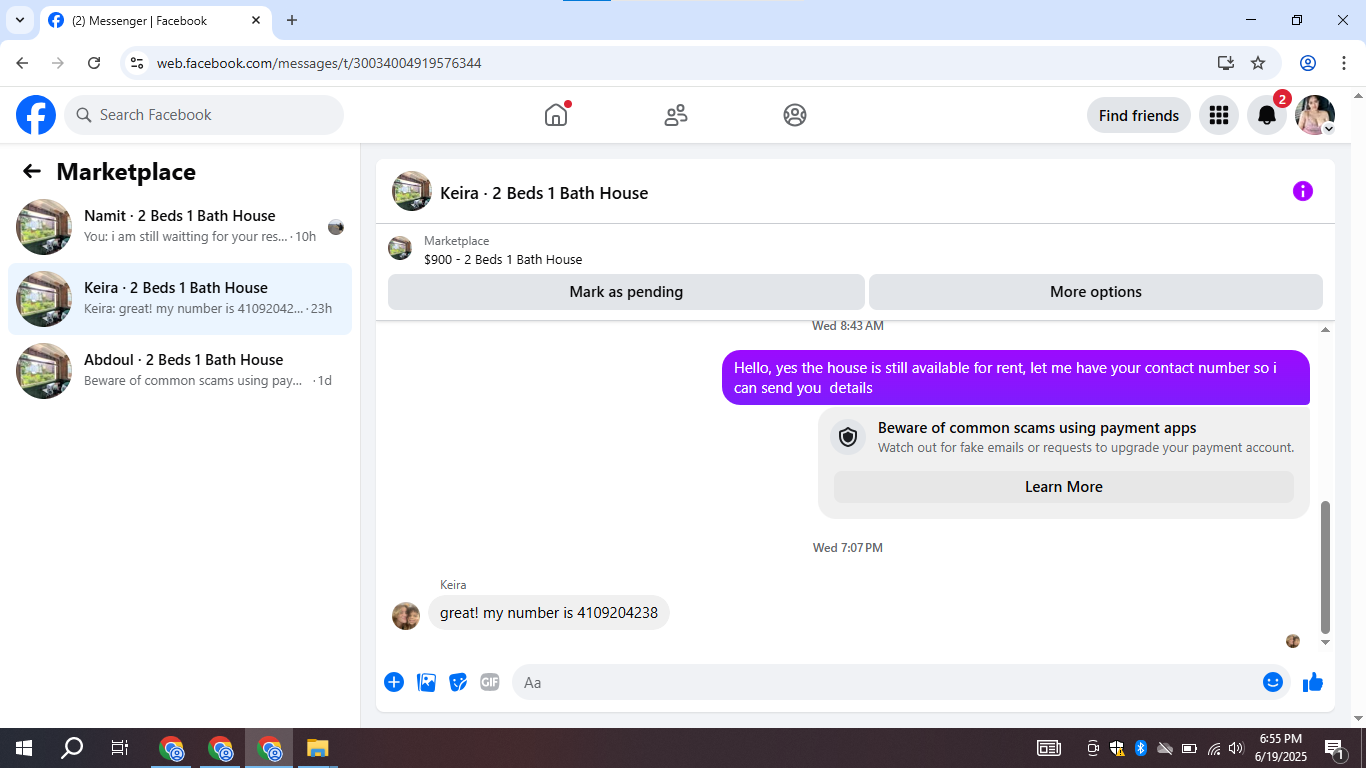Open the Facebook menu grid icon

pyautogui.click(x=1219, y=115)
